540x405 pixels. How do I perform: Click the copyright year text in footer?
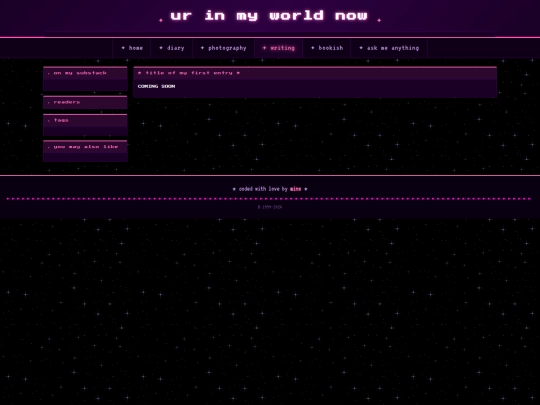270,207
